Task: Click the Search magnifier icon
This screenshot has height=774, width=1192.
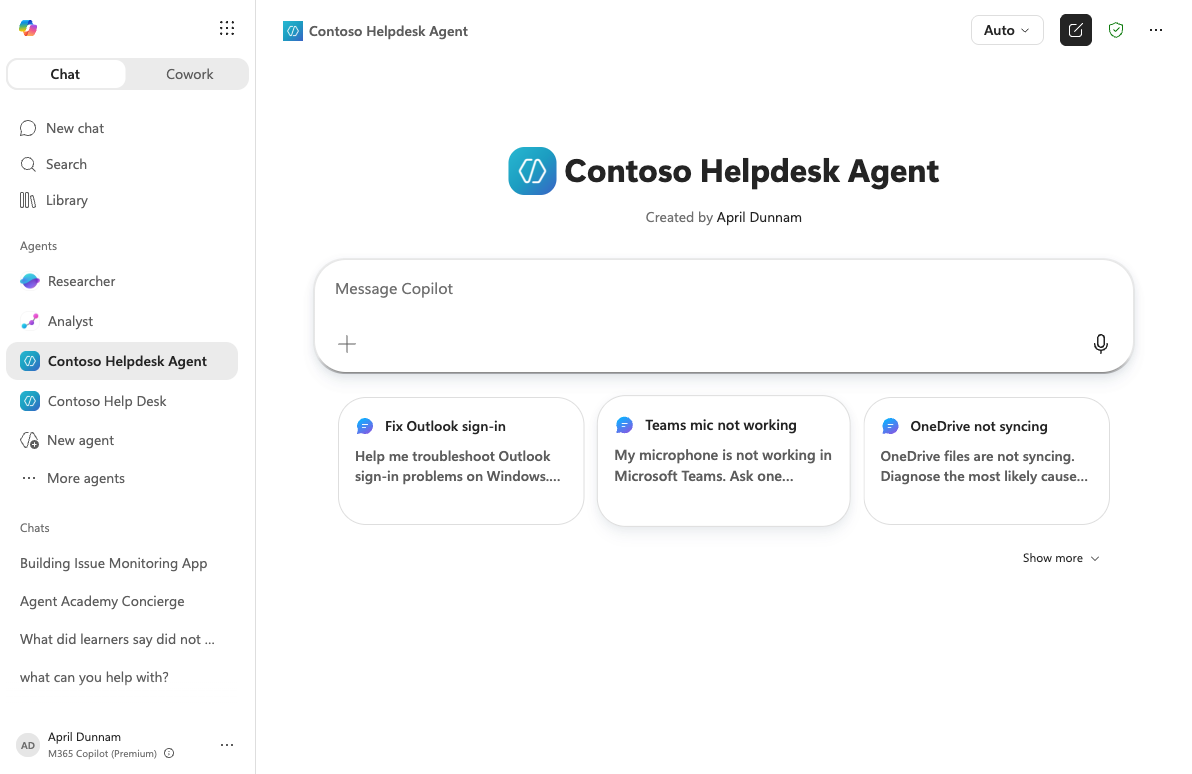Action: [x=28, y=164]
